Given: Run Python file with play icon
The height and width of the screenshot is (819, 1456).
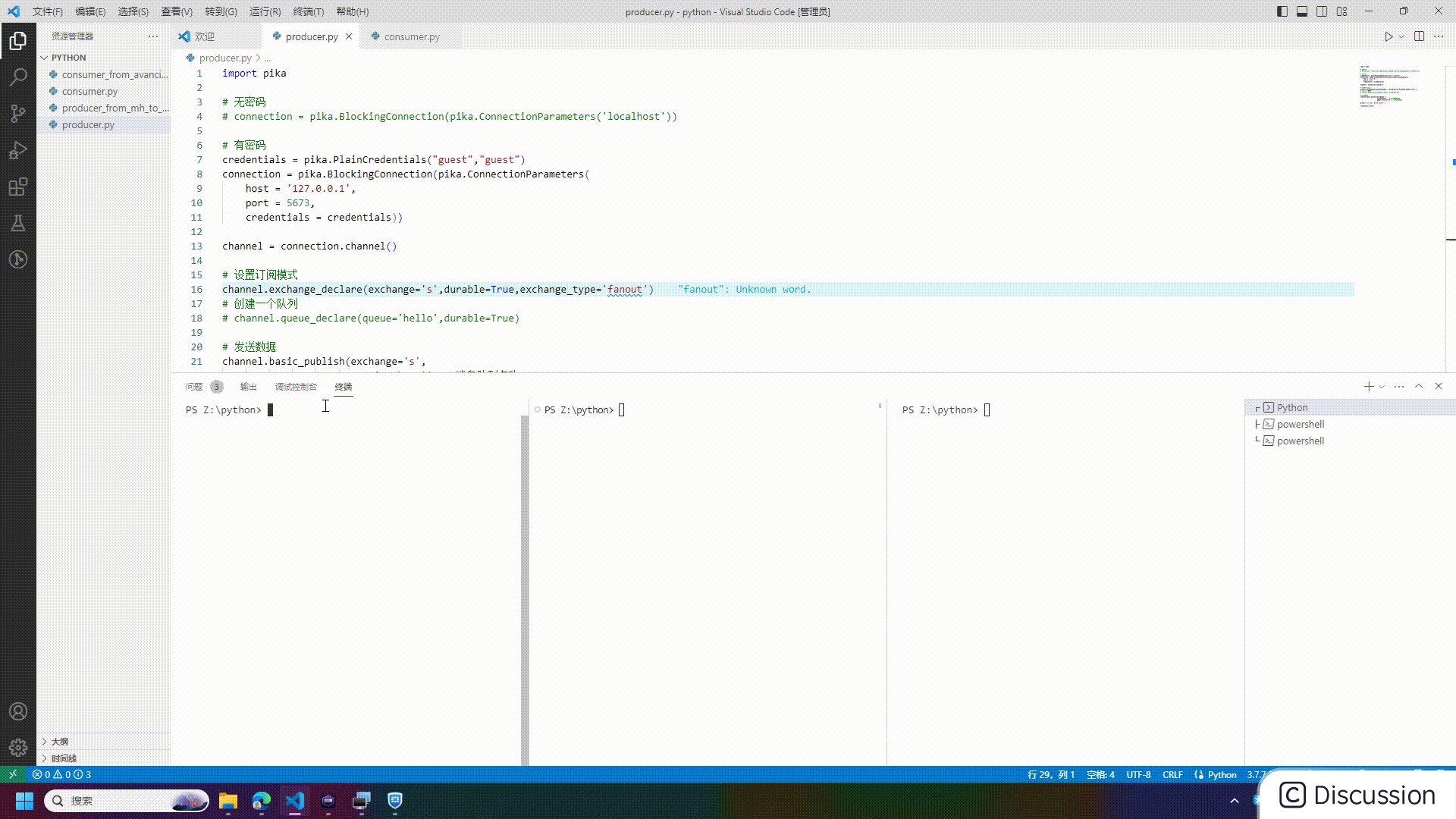Looking at the screenshot, I should point(1388,36).
